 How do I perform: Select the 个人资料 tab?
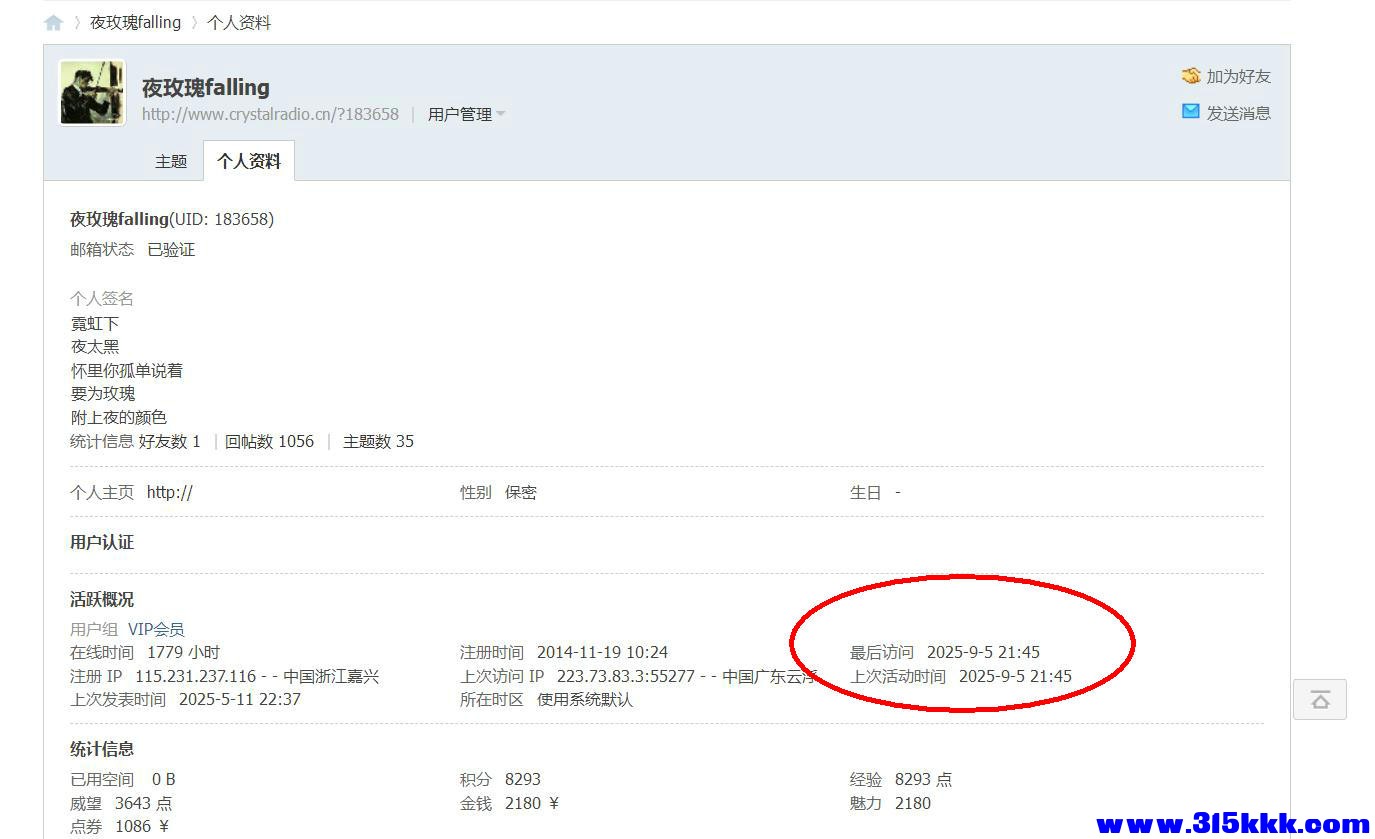[x=249, y=161]
